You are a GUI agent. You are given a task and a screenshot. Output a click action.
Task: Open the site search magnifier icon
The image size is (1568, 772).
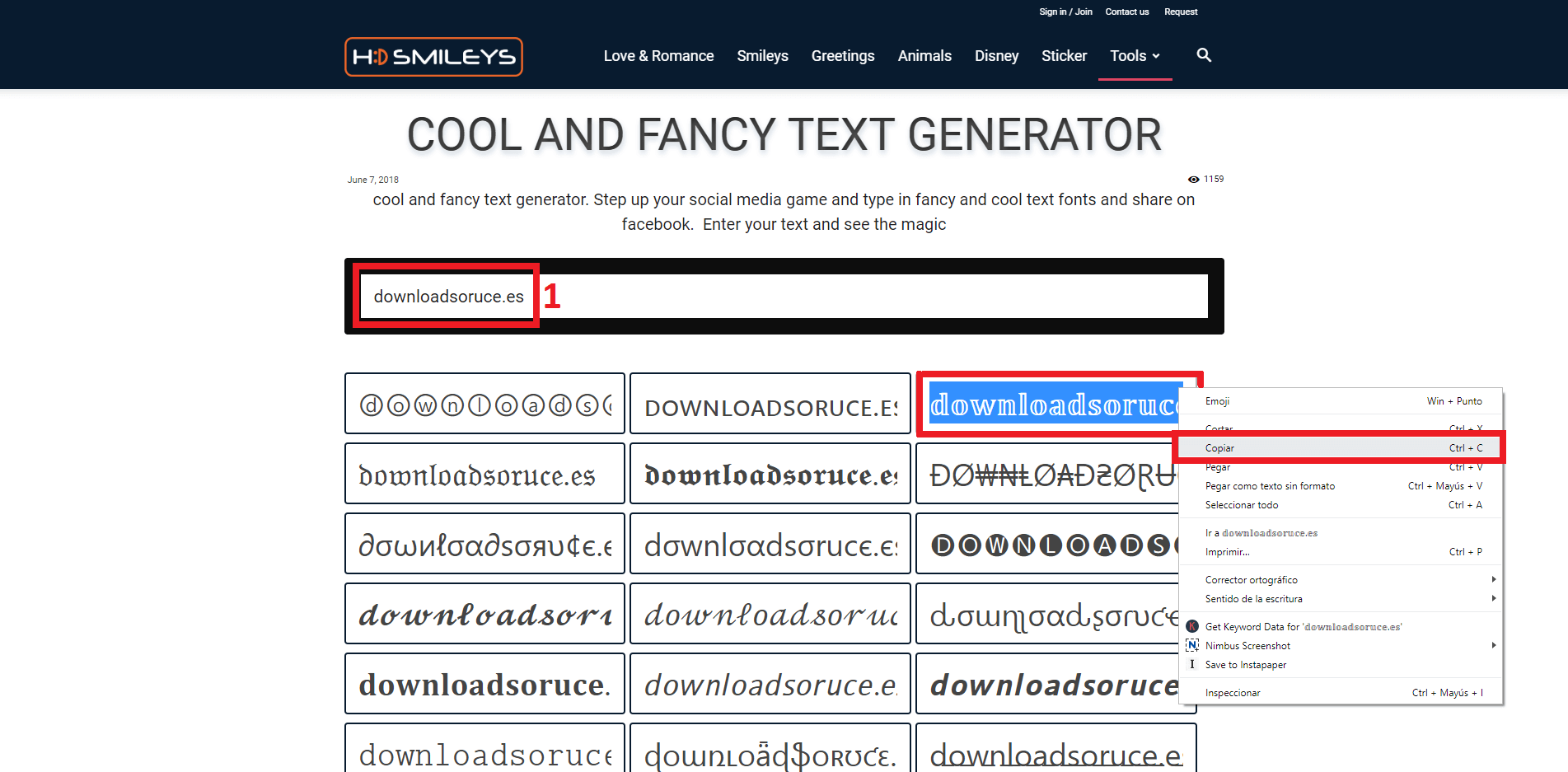pyautogui.click(x=1204, y=55)
